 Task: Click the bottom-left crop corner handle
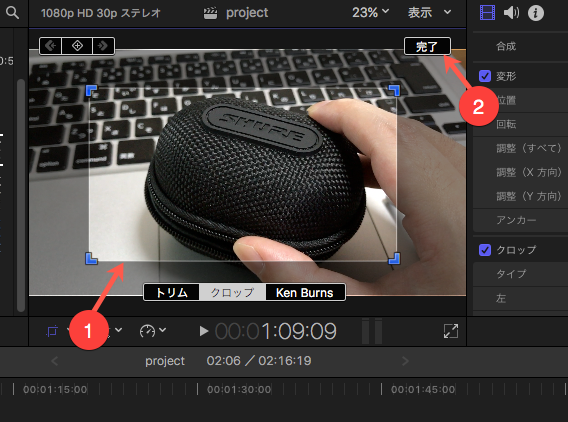coord(91,258)
